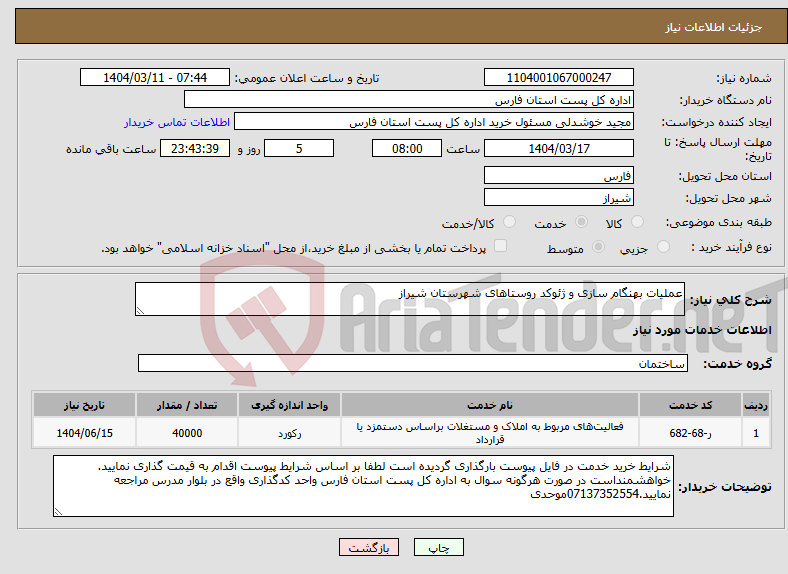Select the کالا radio button
Viewport: 788px width, 574px height.
pos(637,222)
